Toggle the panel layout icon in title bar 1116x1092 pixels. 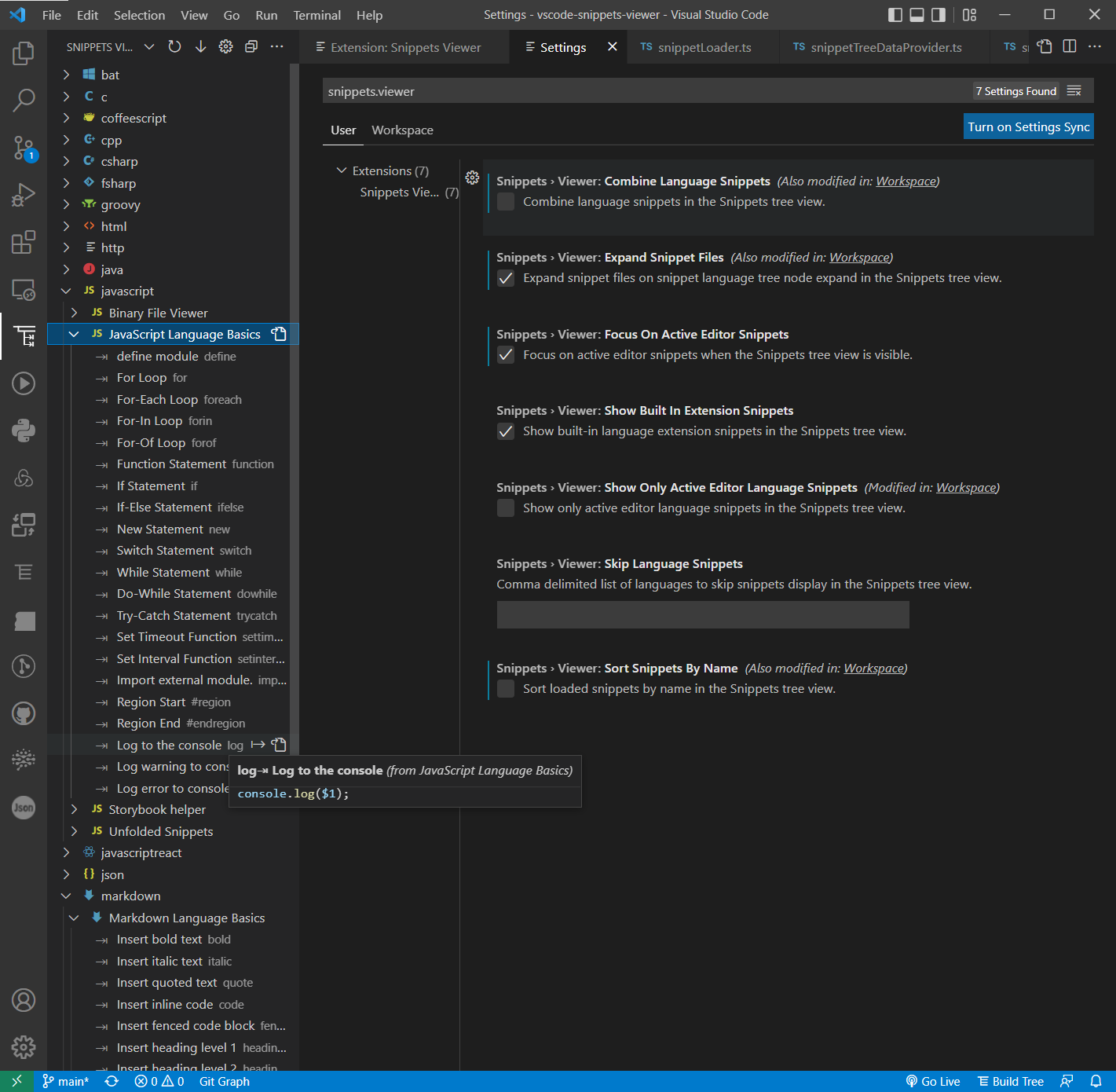(917, 15)
